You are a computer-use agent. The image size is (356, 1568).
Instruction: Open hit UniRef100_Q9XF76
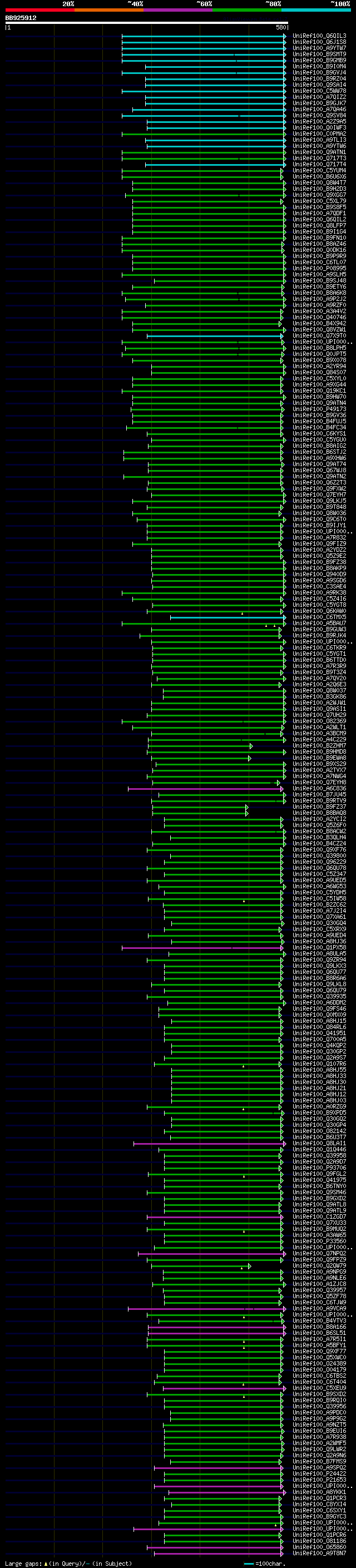(319, 850)
